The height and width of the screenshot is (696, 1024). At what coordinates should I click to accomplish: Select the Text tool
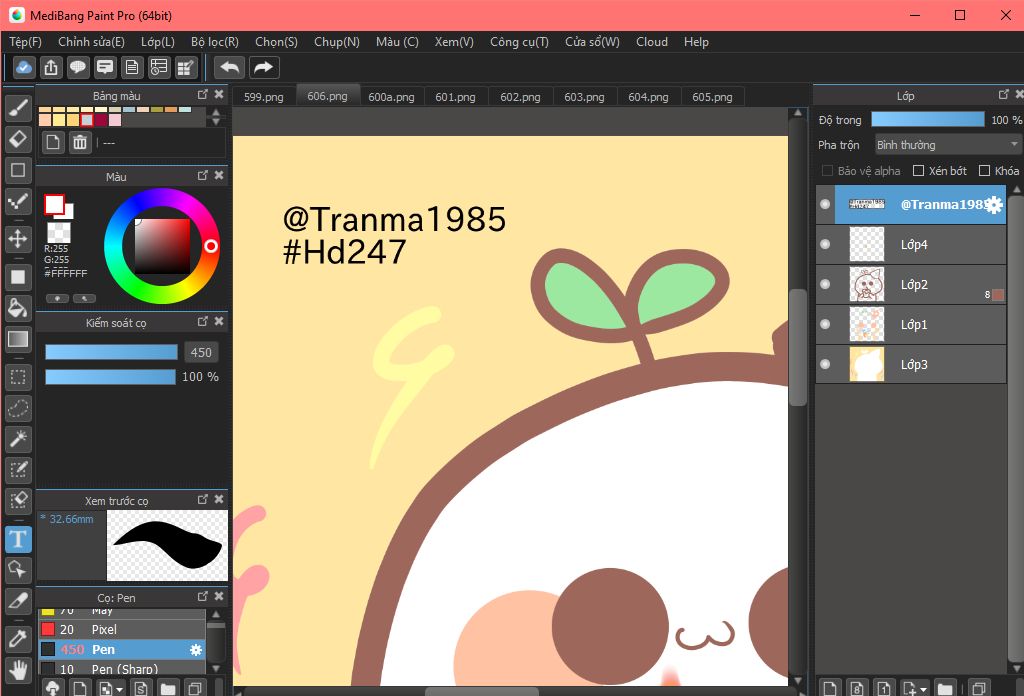coord(18,539)
